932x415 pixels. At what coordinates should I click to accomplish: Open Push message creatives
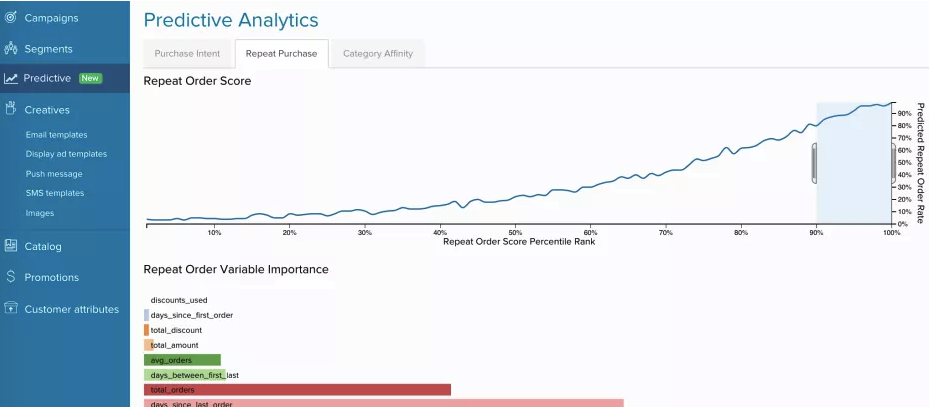point(54,174)
